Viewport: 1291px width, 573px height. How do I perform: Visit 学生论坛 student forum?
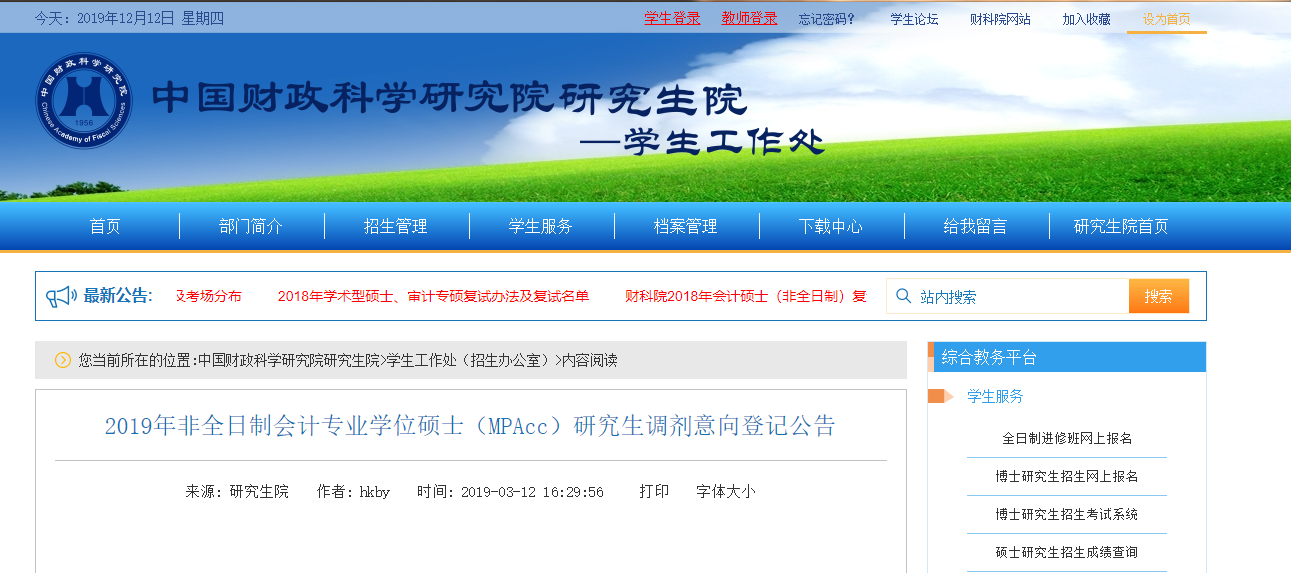point(914,19)
